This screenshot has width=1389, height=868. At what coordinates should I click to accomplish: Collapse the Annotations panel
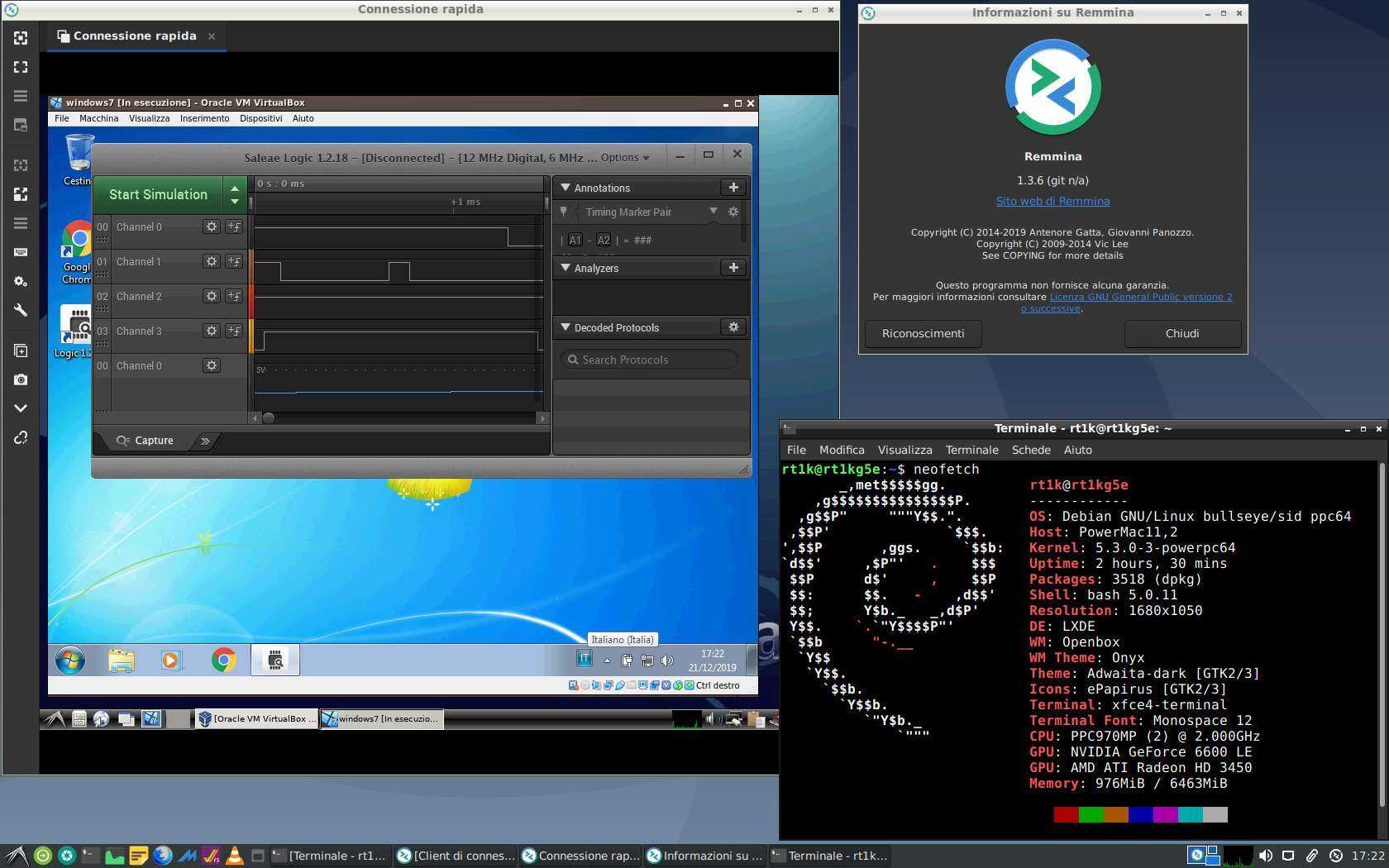pyautogui.click(x=566, y=188)
